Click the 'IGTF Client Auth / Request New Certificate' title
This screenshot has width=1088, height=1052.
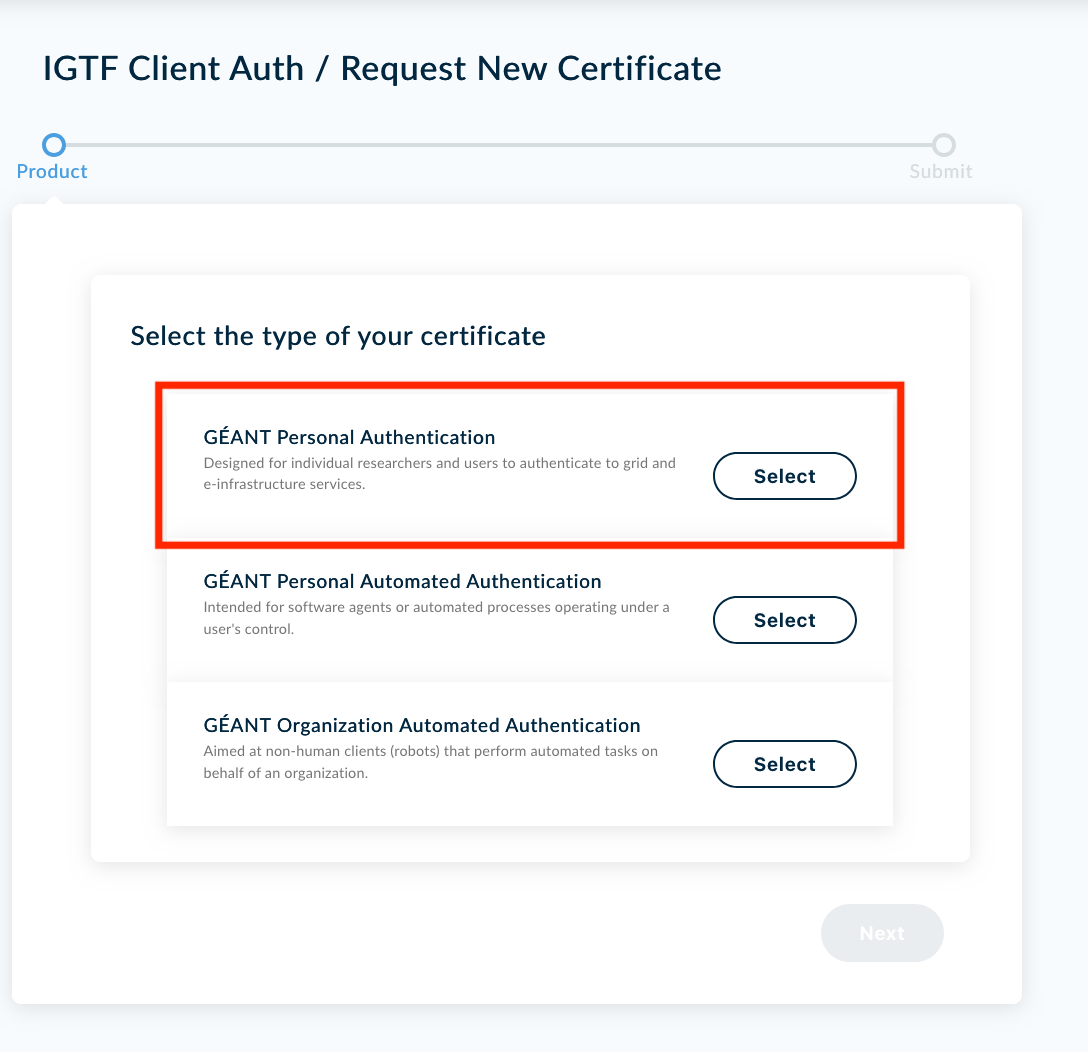[x=382, y=69]
